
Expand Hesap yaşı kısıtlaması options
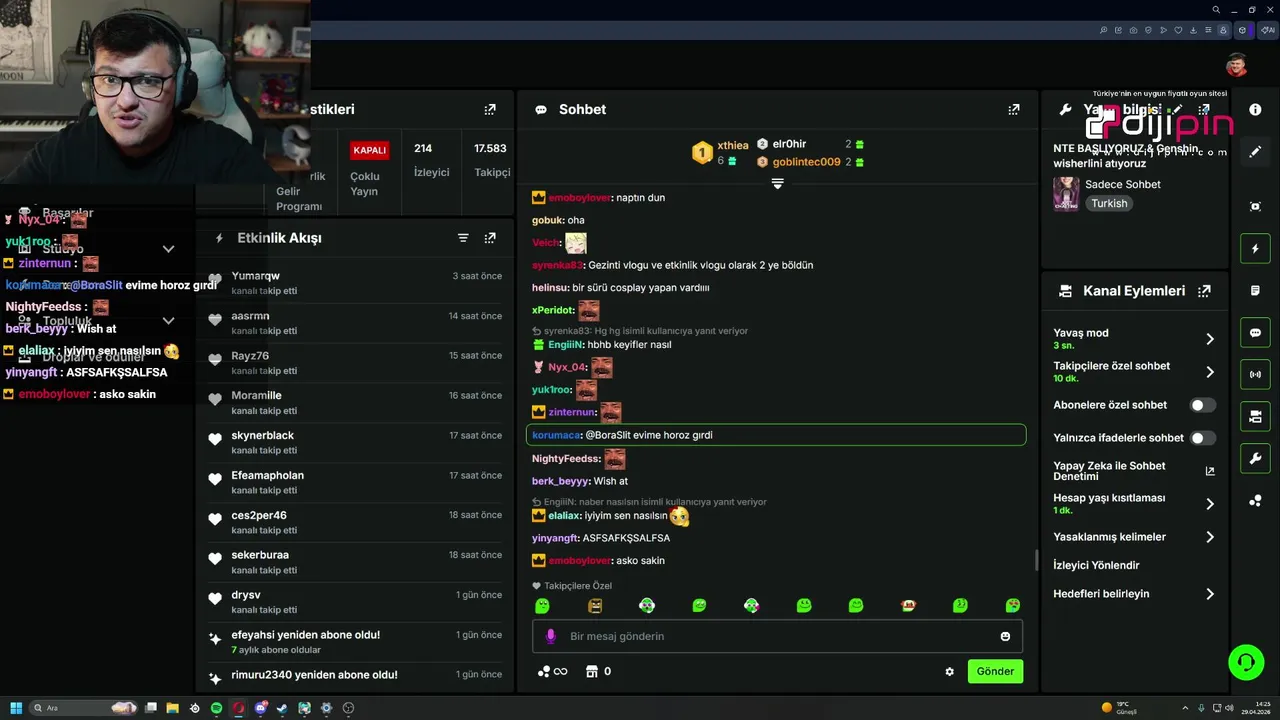pos(1210,504)
